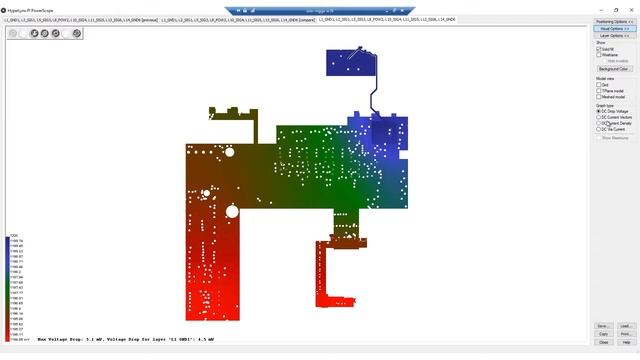The height and width of the screenshot is (360, 640).
Task: Select the DC Current Vectors graph type
Action: 599,117
